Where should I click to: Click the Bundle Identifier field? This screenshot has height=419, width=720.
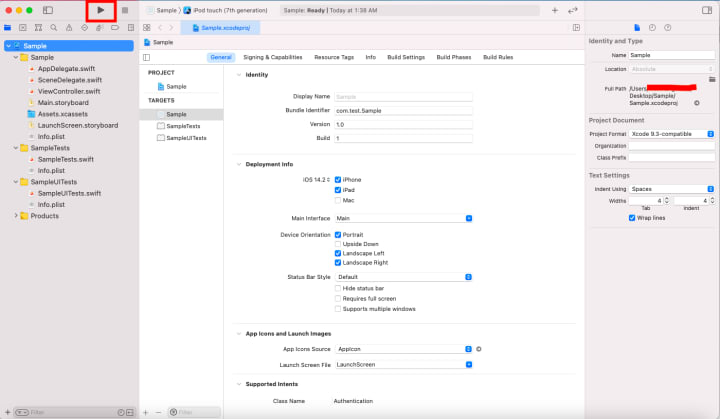403,111
